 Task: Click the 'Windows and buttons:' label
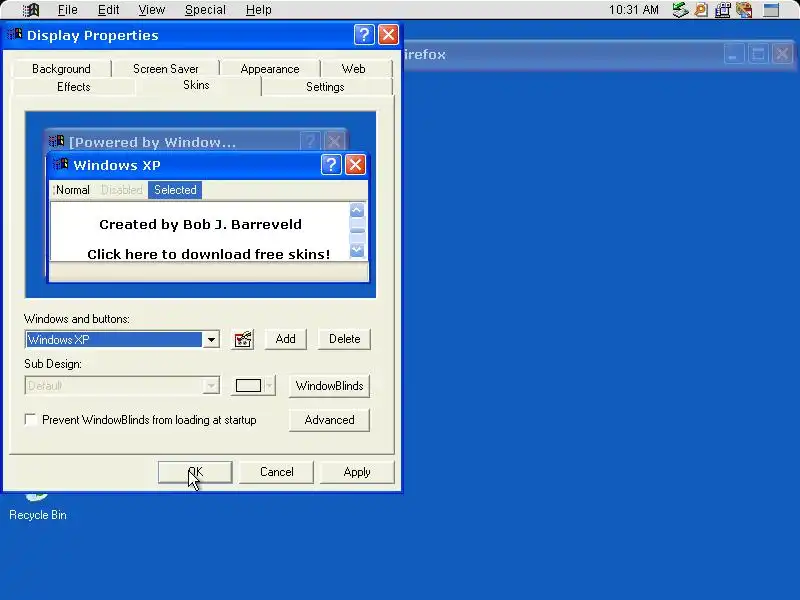coord(77,319)
